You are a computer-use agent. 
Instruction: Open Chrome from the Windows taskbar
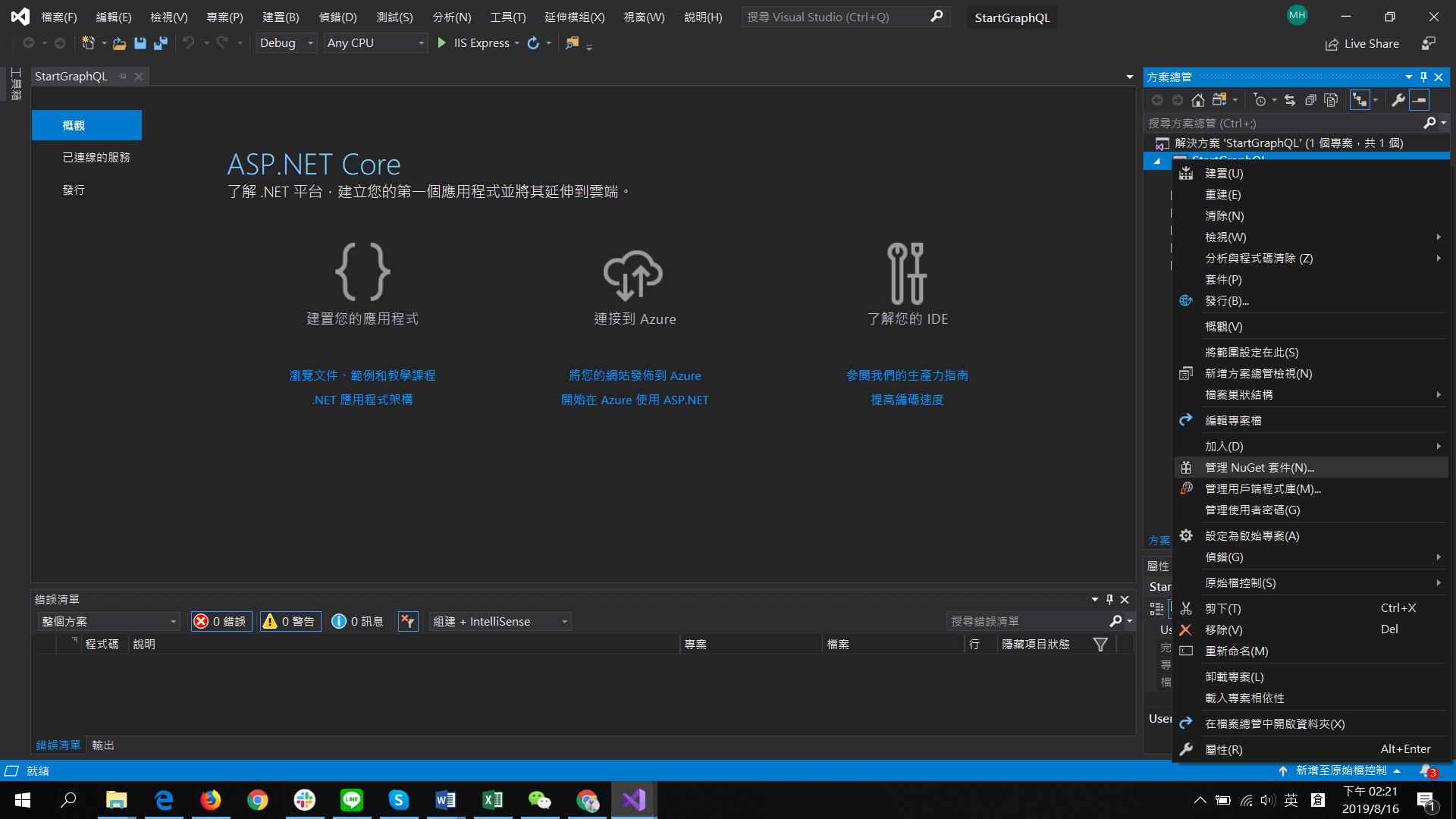pos(258,800)
